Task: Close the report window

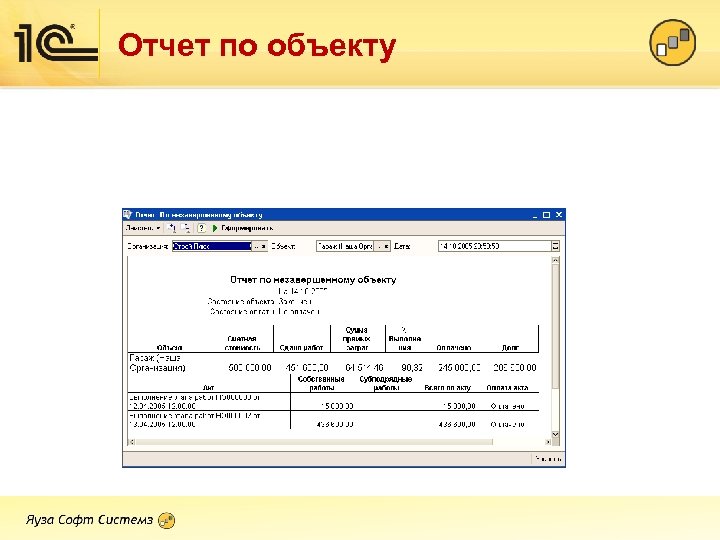Action: point(559,214)
